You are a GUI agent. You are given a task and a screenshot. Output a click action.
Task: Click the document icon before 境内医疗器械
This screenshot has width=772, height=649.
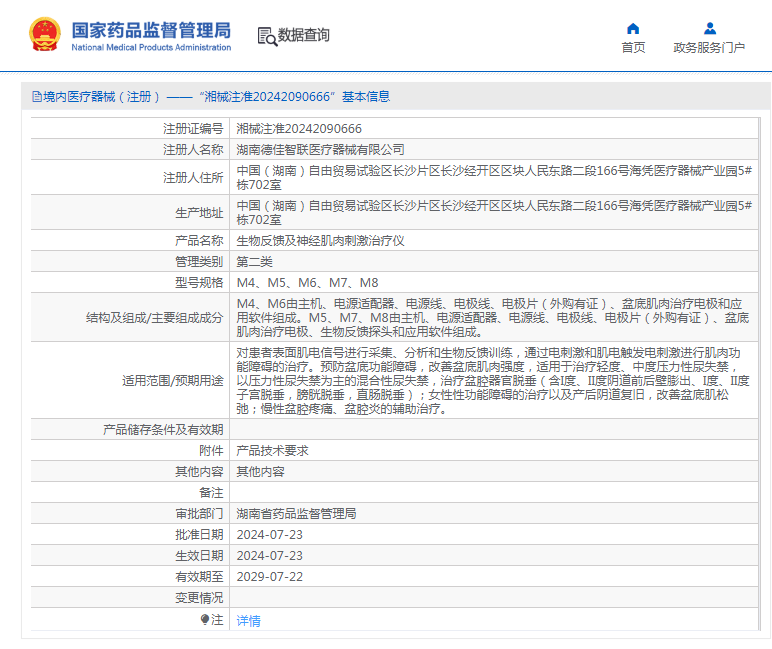[x=37, y=97]
